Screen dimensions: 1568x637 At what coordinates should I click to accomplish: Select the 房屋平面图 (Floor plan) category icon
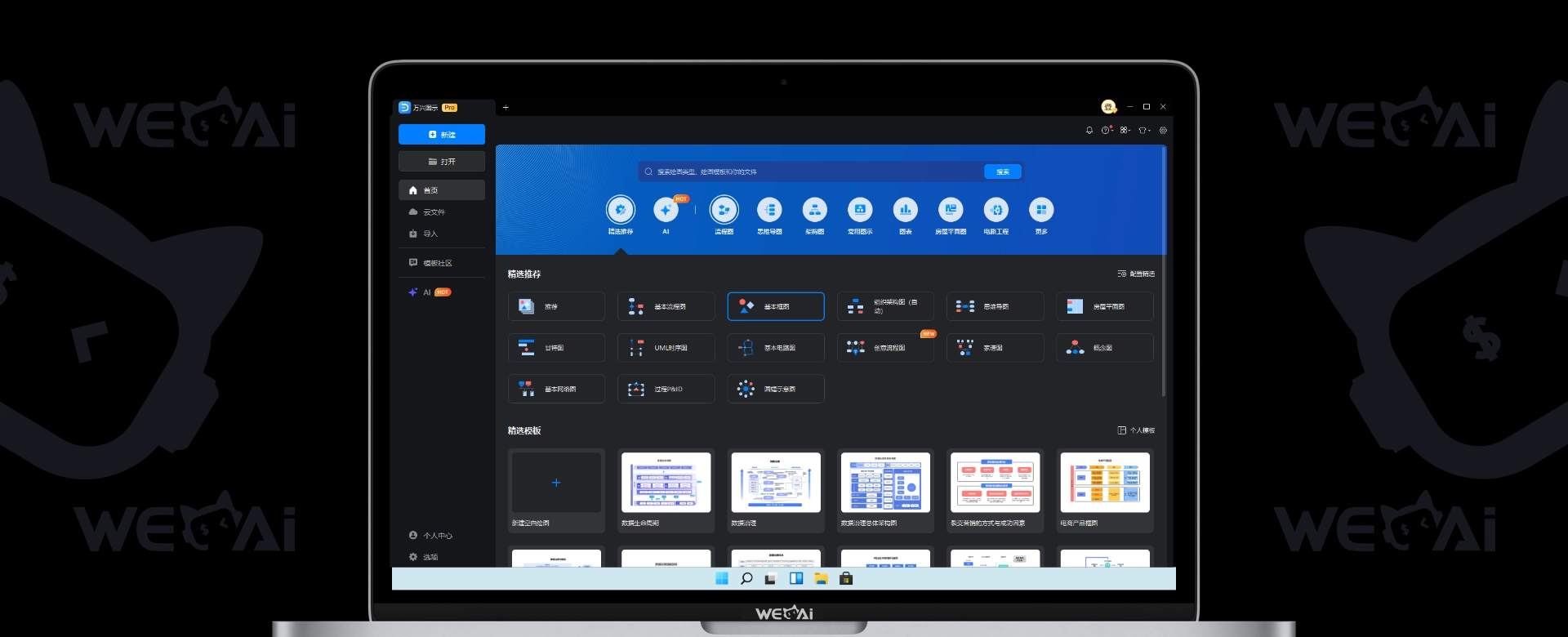click(x=951, y=211)
